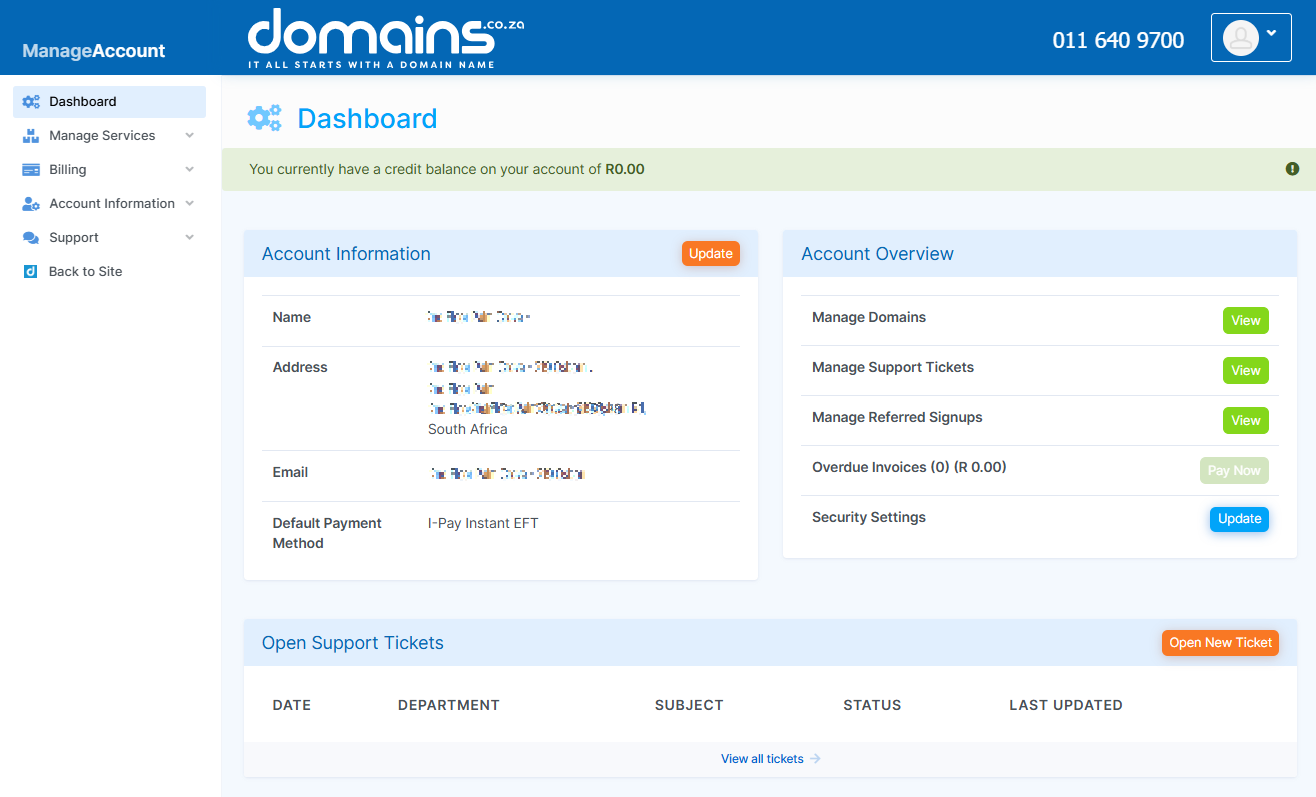Click the Back to Site icon
The height and width of the screenshot is (797, 1316).
pyautogui.click(x=30, y=271)
